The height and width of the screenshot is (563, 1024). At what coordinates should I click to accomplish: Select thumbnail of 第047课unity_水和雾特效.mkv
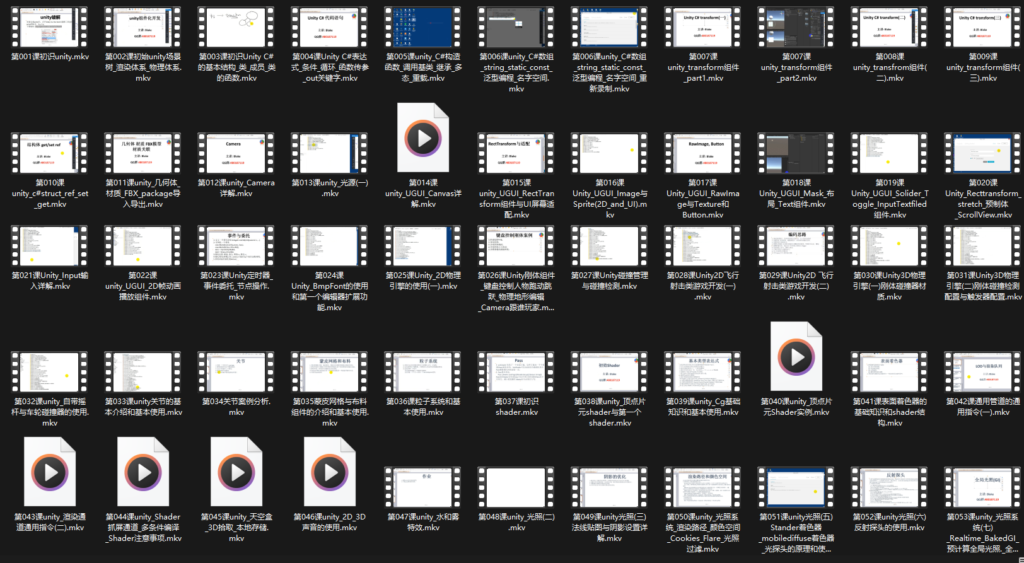(x=423, y=487)
